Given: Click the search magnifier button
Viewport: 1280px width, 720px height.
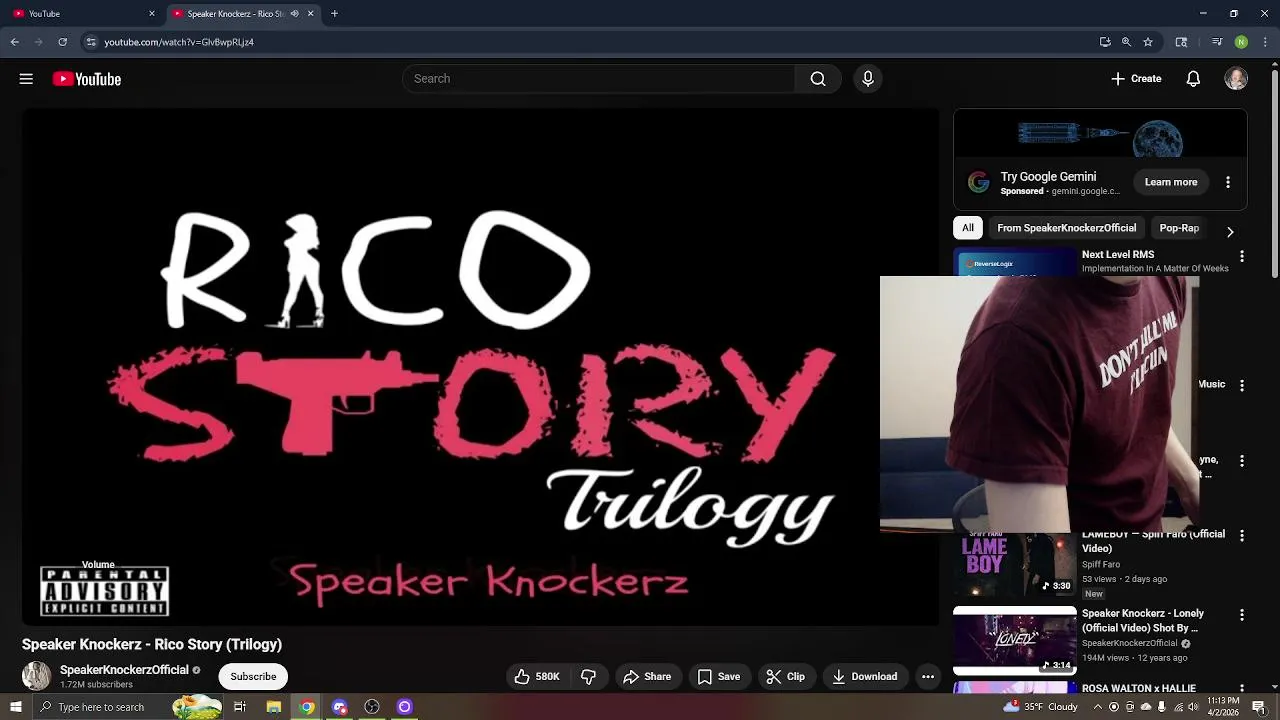Looking at the screenshot, I should tap(818, 79).
